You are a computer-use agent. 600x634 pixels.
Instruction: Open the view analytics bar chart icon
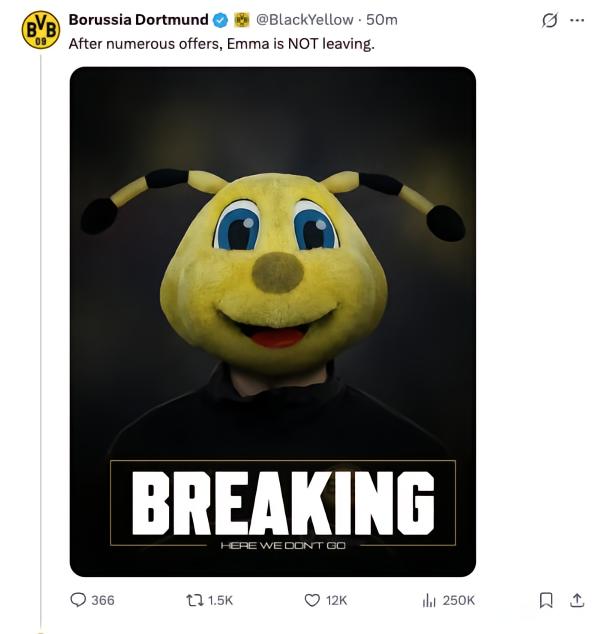coord(429,600)
